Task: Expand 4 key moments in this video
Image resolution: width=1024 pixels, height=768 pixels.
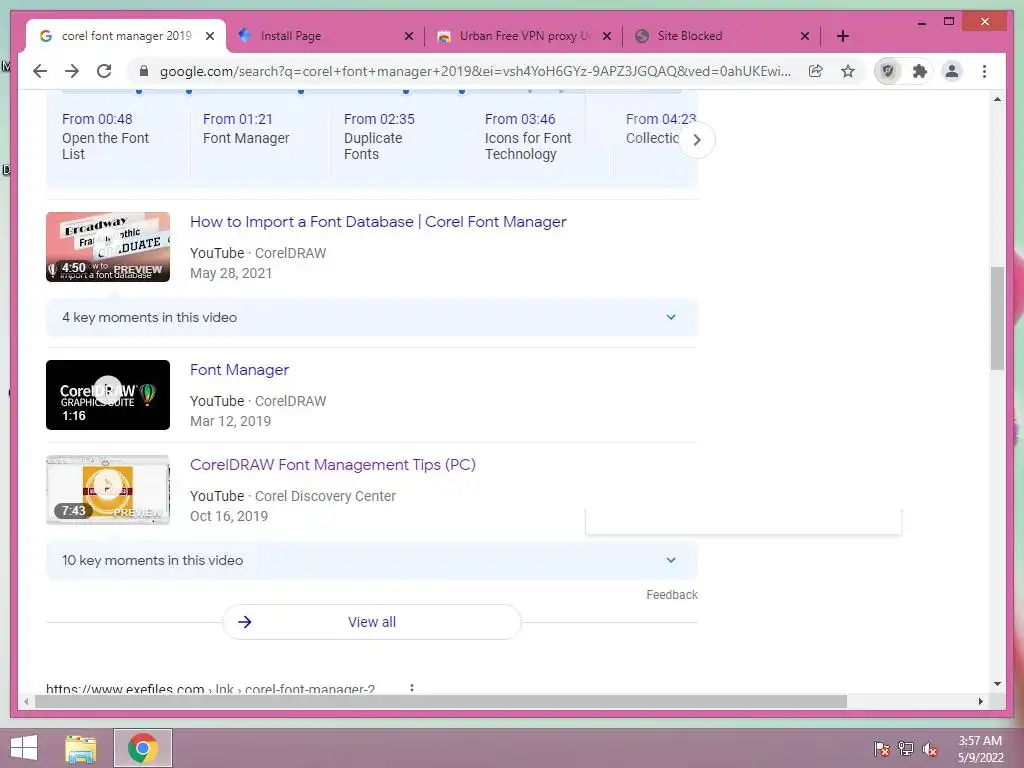Action: (372, 317)
